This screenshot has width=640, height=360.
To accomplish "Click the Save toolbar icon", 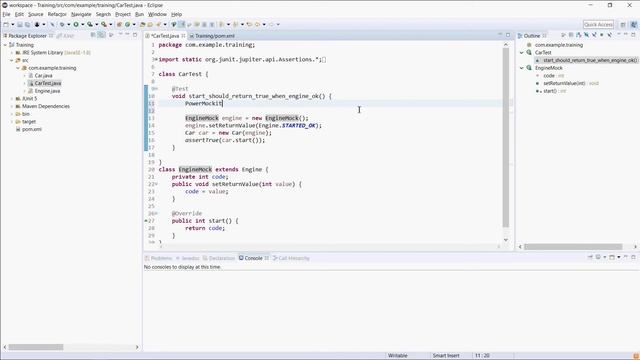I will coord(19,24).
